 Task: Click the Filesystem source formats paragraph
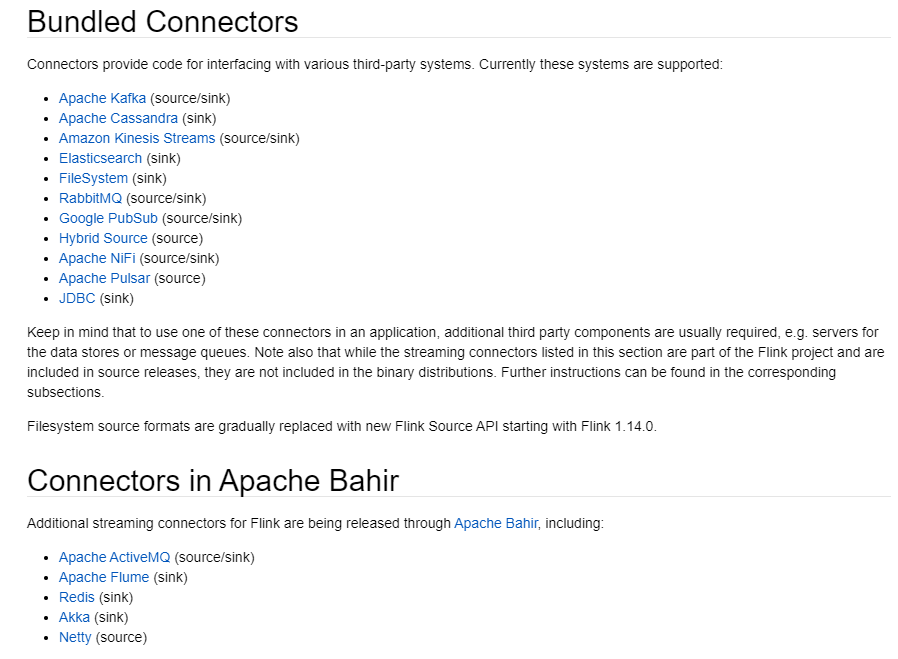(342, 427)
